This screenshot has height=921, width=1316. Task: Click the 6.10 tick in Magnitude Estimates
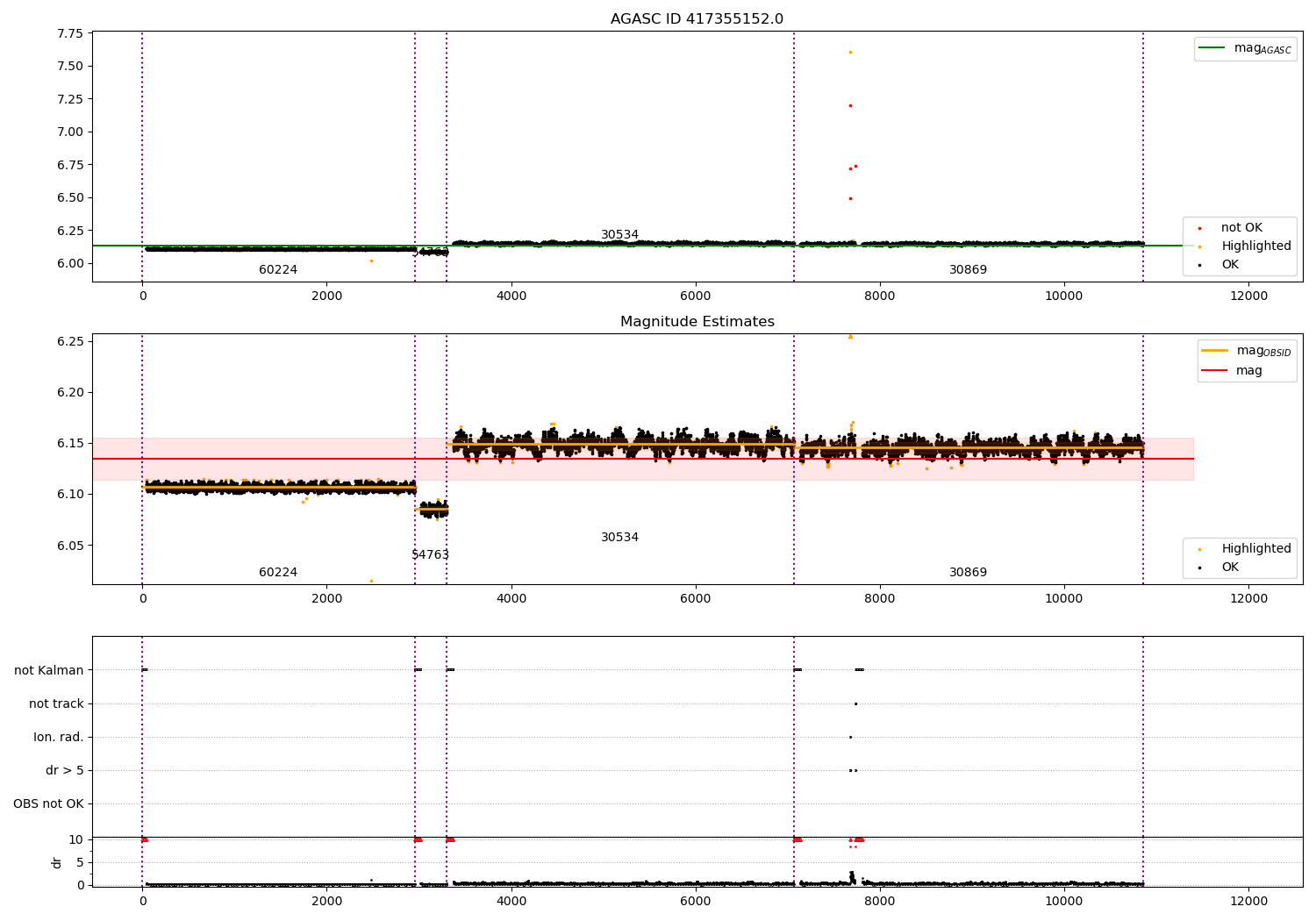click(69, 495)
